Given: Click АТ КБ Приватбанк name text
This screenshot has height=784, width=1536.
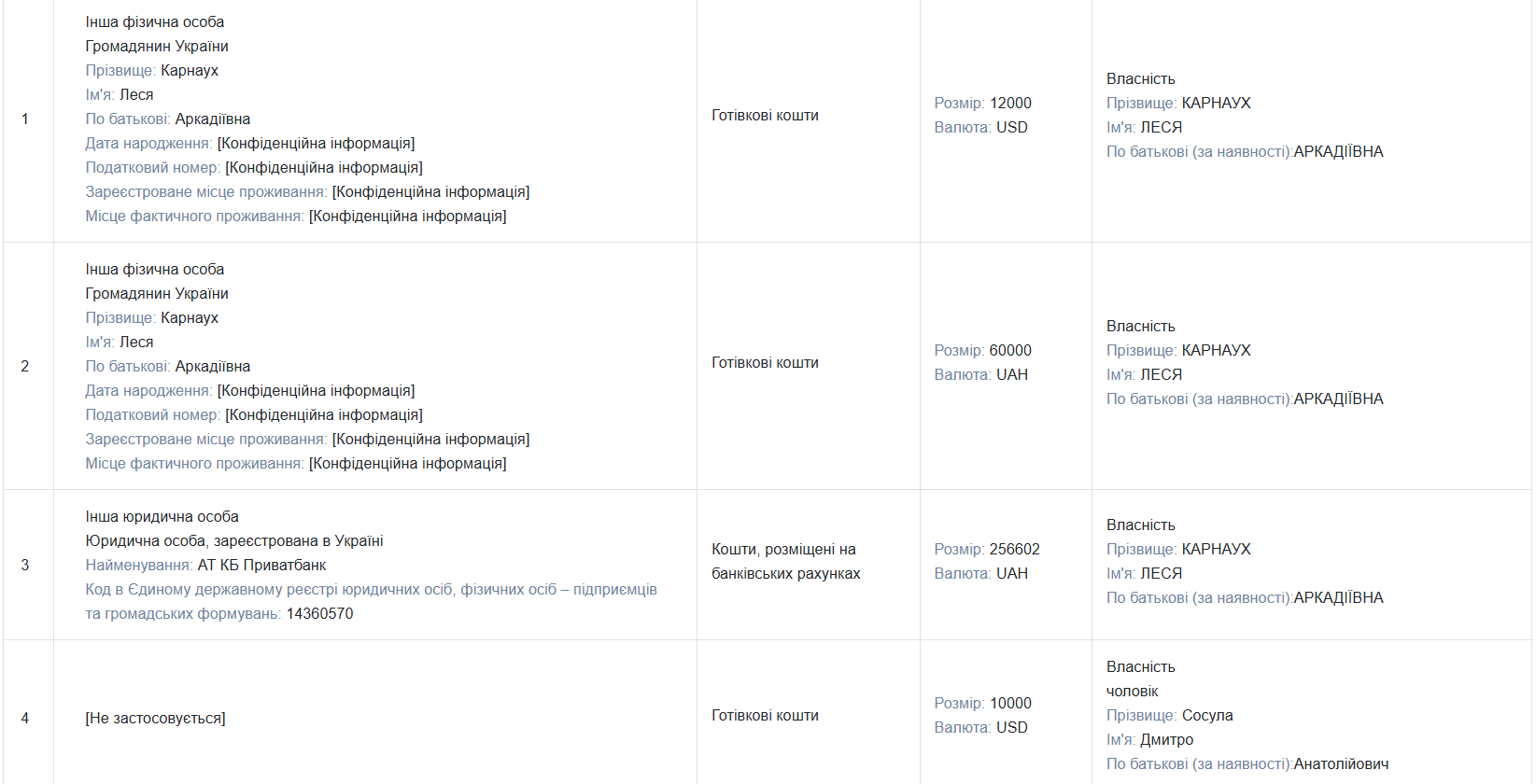Looking at the screenshot, I should [x=261, y=565].
